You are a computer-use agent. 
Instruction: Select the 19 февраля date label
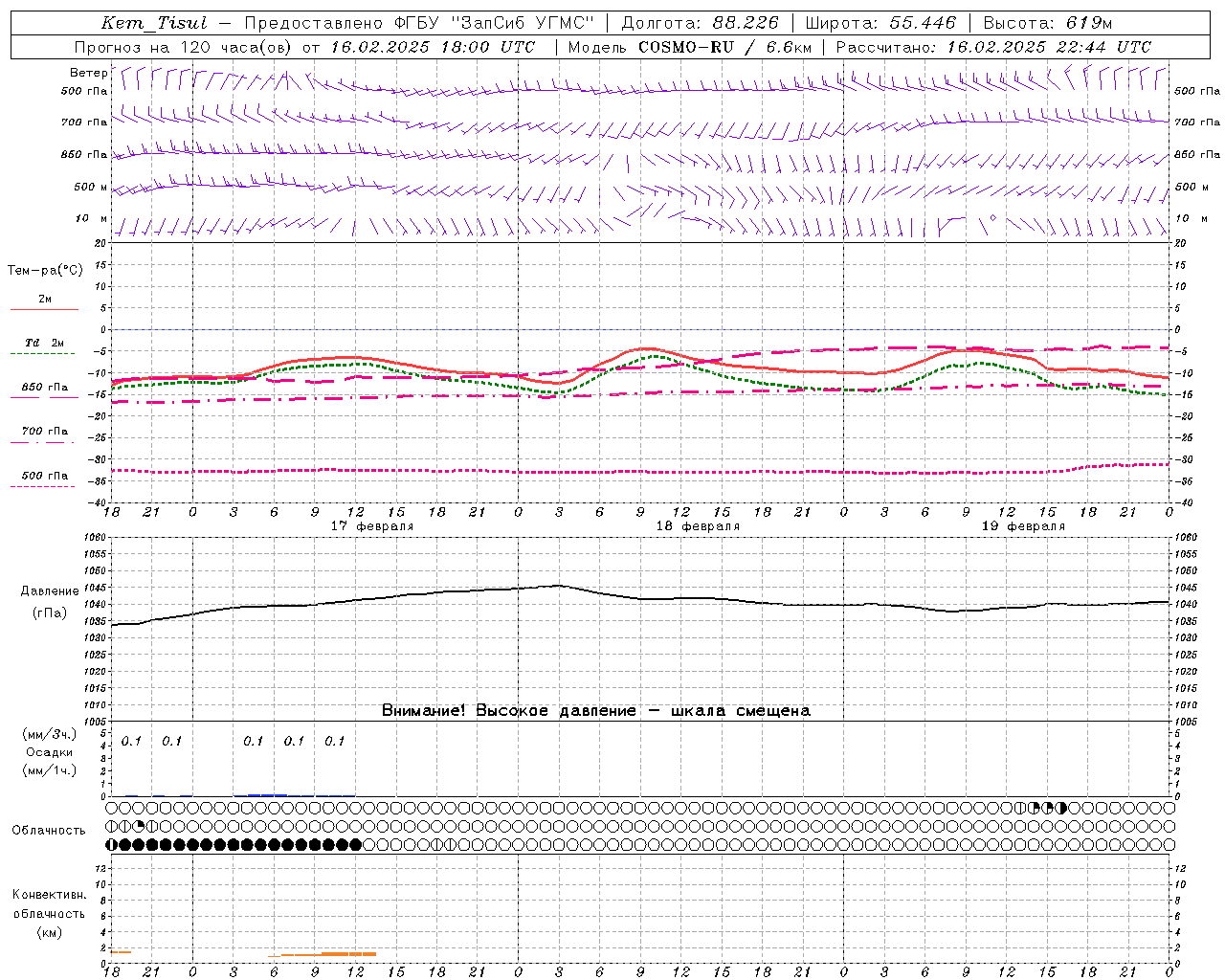1023,526
